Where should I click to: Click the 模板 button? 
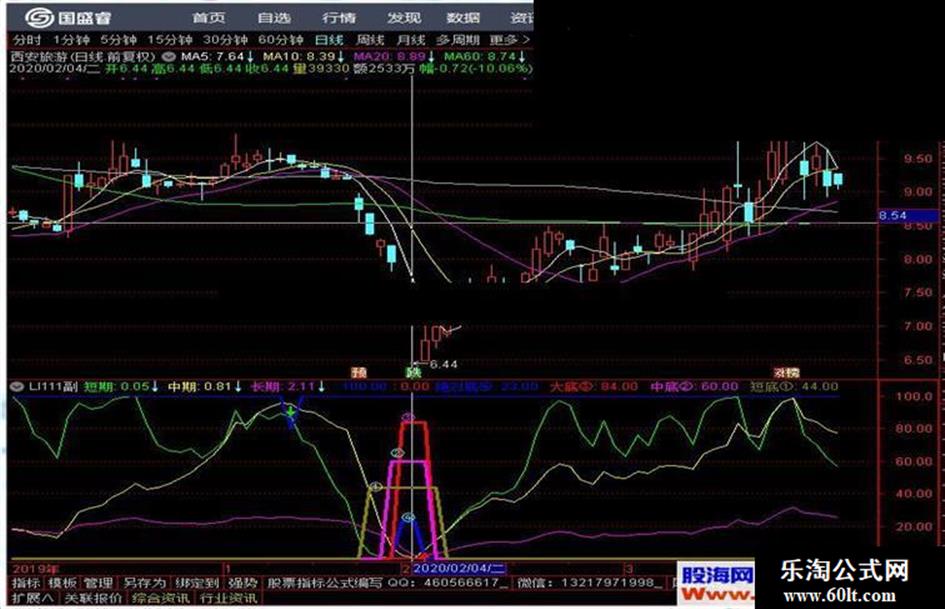(x=62, y=583)
